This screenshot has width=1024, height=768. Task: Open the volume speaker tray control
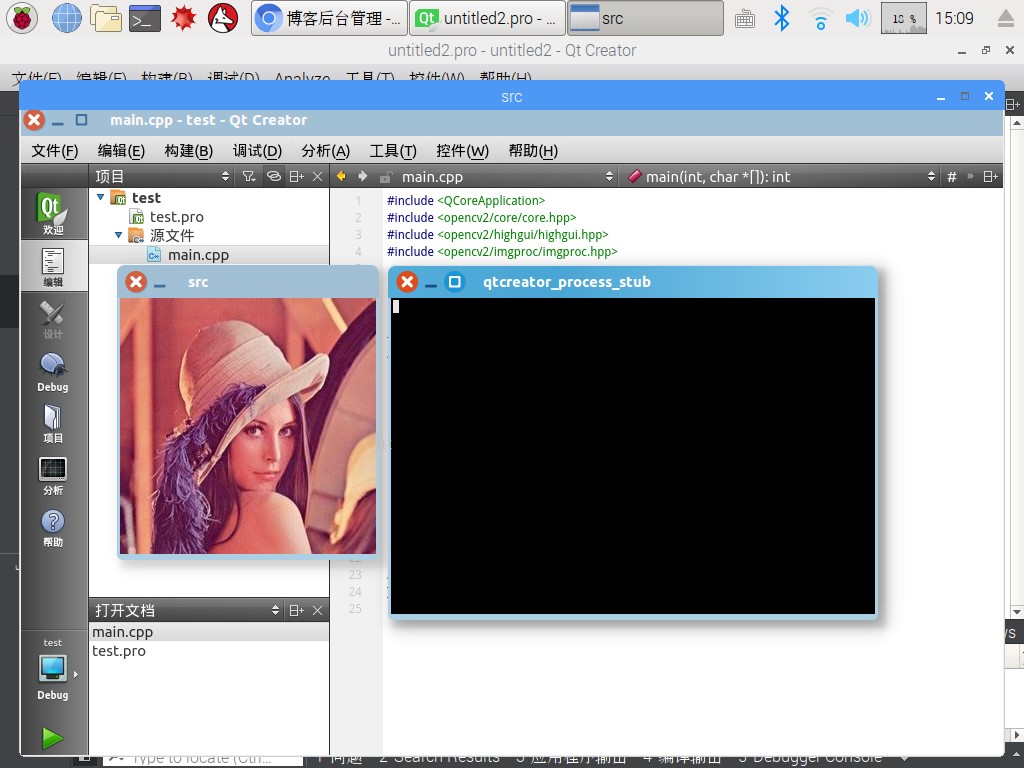coord(857,18)
